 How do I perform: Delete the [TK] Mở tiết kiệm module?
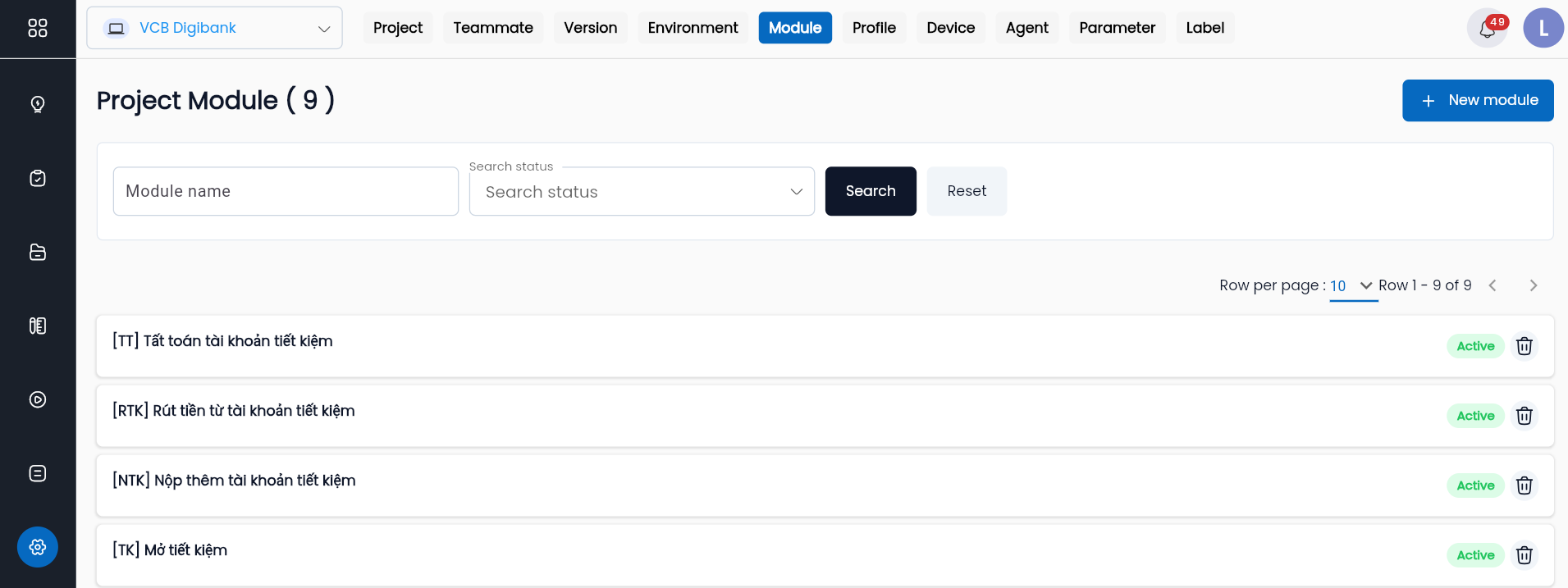(x=1525, y=555)
